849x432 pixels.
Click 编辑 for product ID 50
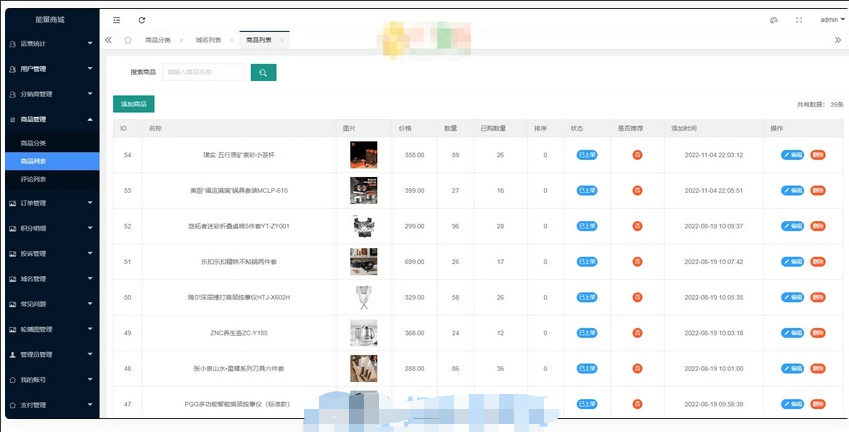[793, 297]
